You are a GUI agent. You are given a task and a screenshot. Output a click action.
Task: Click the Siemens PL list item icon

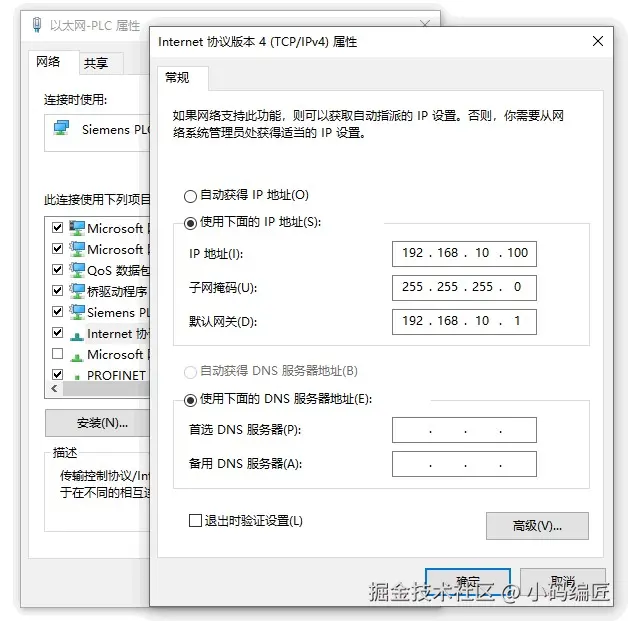click(76, 312)
